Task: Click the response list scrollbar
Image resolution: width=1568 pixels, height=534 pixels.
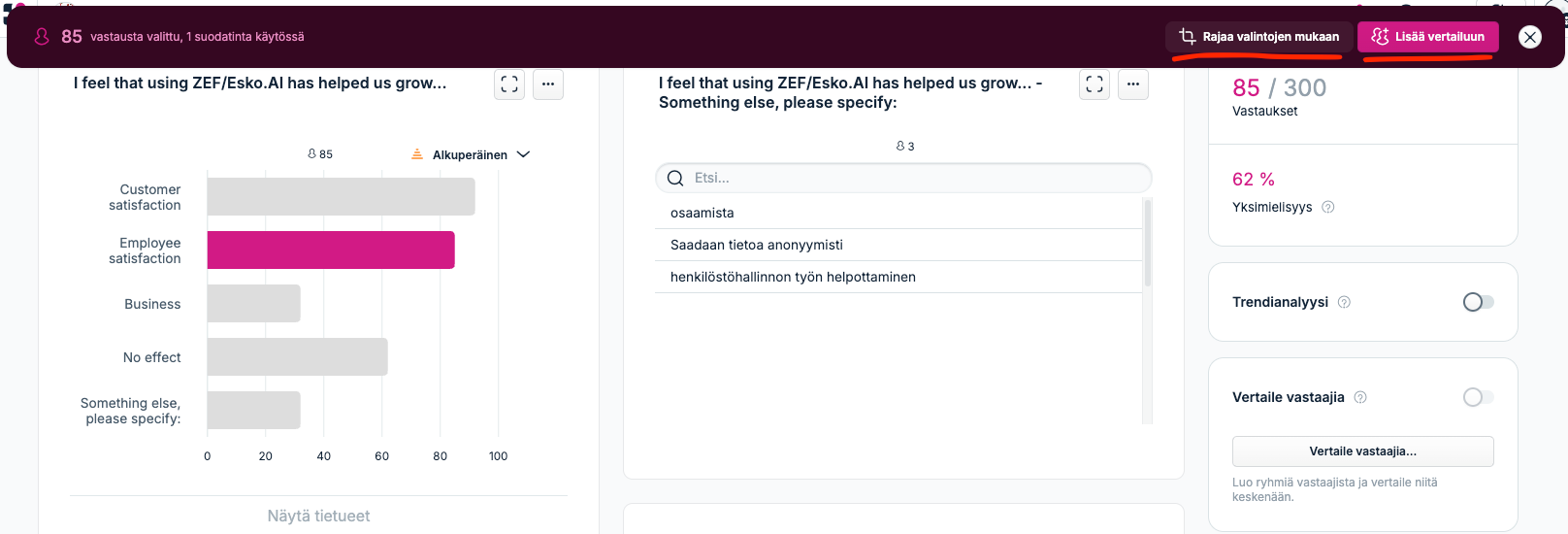Action: pyautogui.click(x=1148, y=243)
